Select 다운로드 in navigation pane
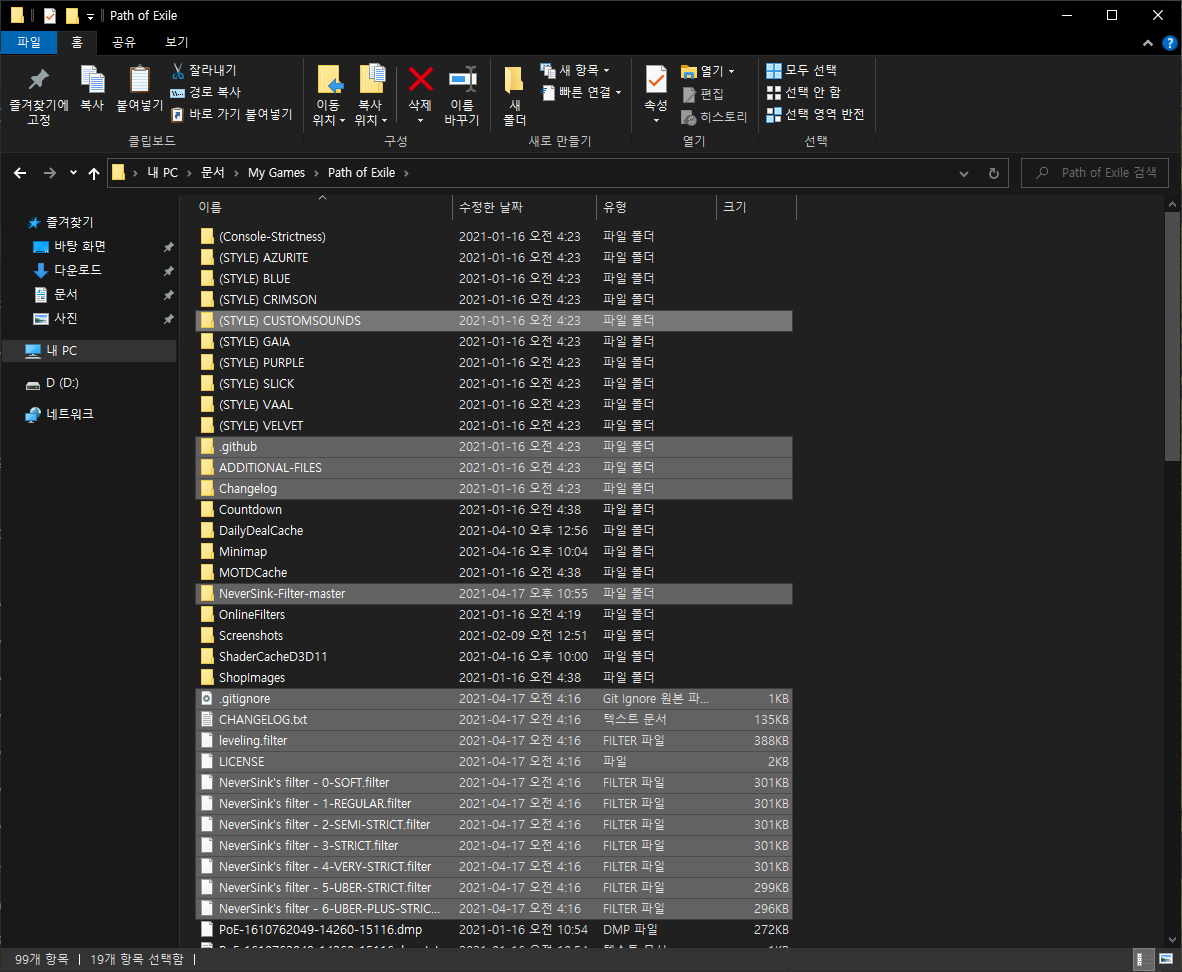This screenshot has width=1182, height=972. pyautogui.click(x=77, y=270)
